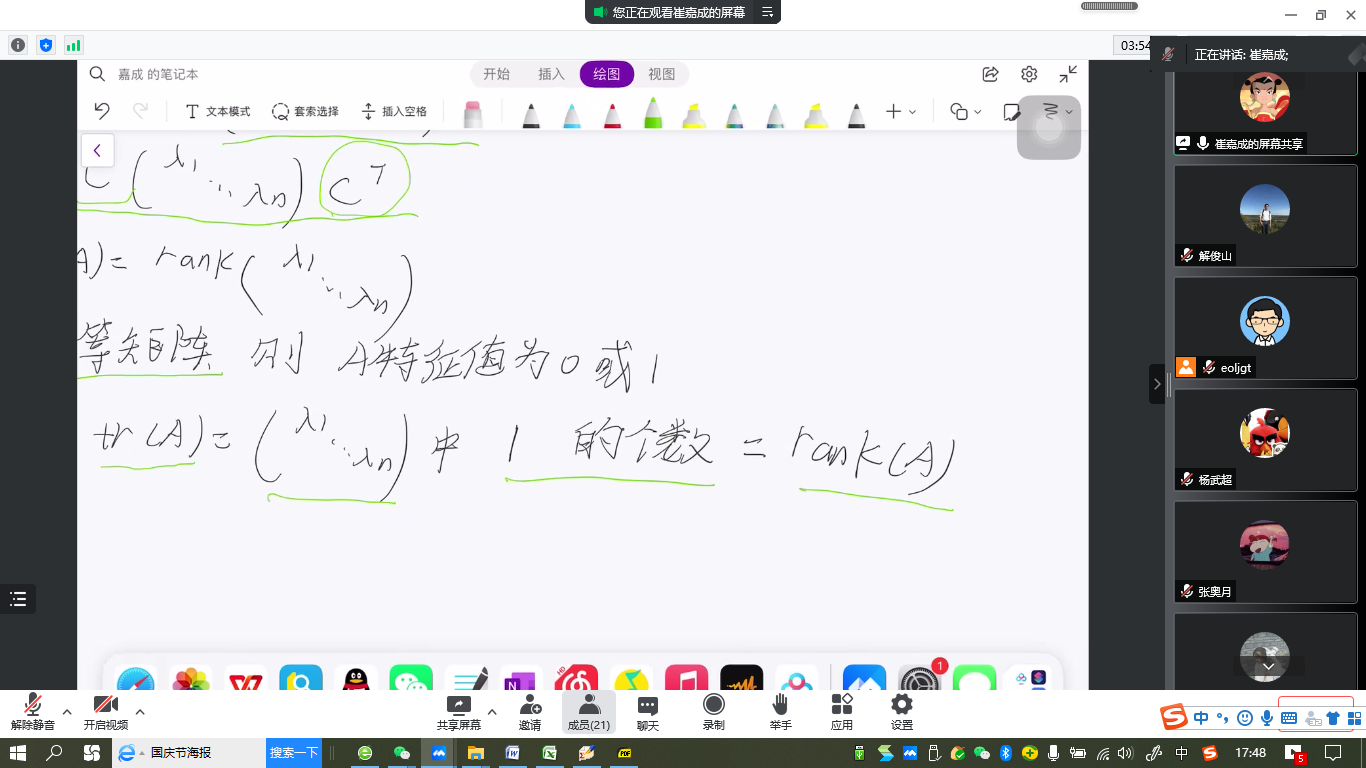1366x768 pixels.
Task: Switch to the 视图 (View) tab
Action: [661, 74]
